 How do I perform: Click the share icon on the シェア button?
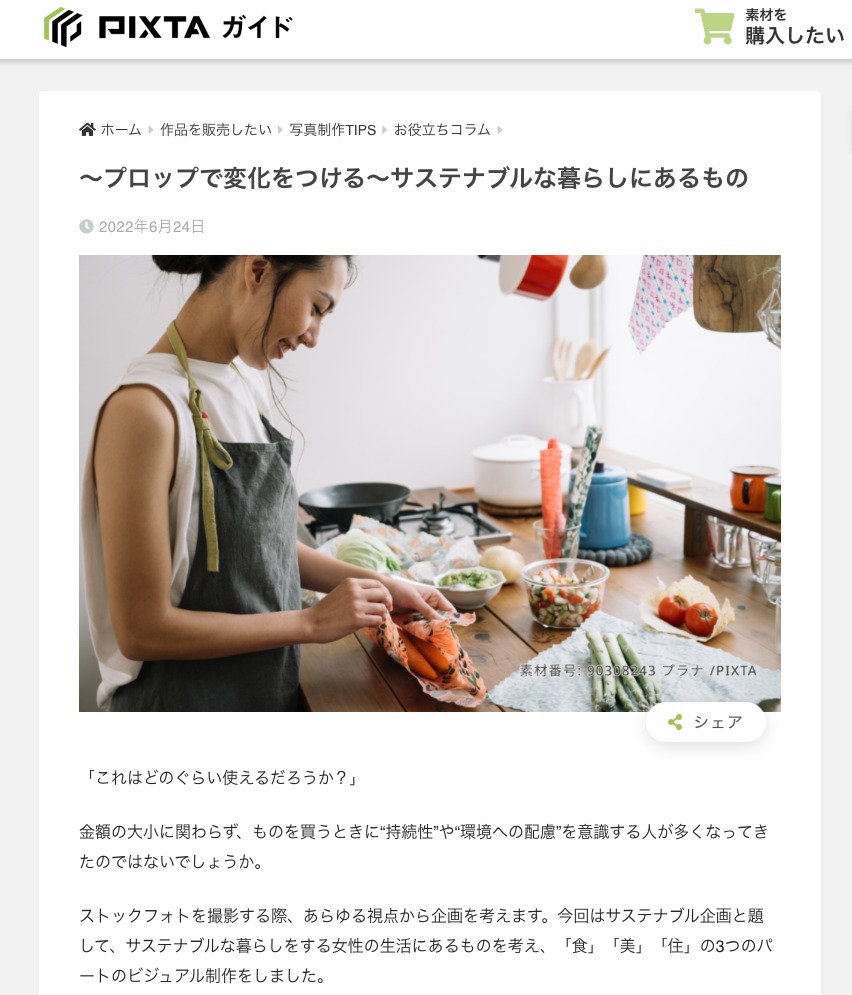[675, 722]
